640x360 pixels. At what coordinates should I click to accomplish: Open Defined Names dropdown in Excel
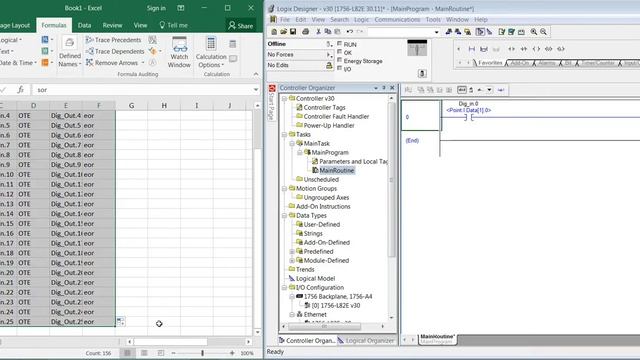(69, 52)
